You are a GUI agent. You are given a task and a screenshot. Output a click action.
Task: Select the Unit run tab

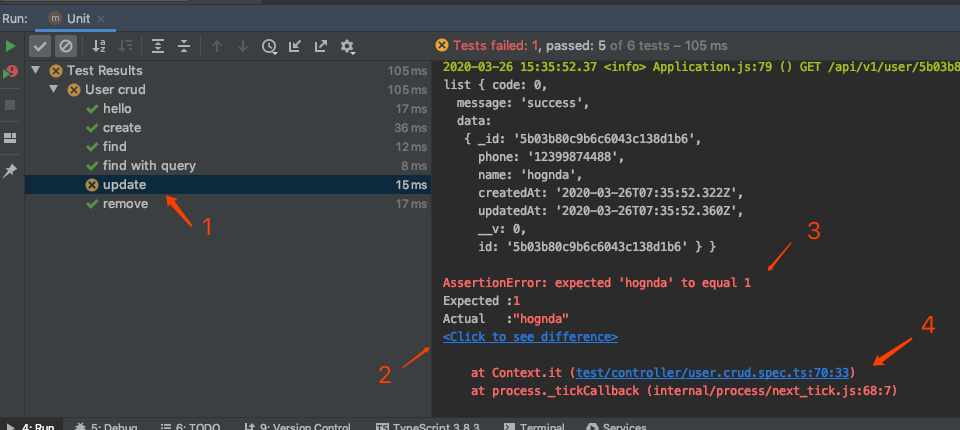coord(77,19)
